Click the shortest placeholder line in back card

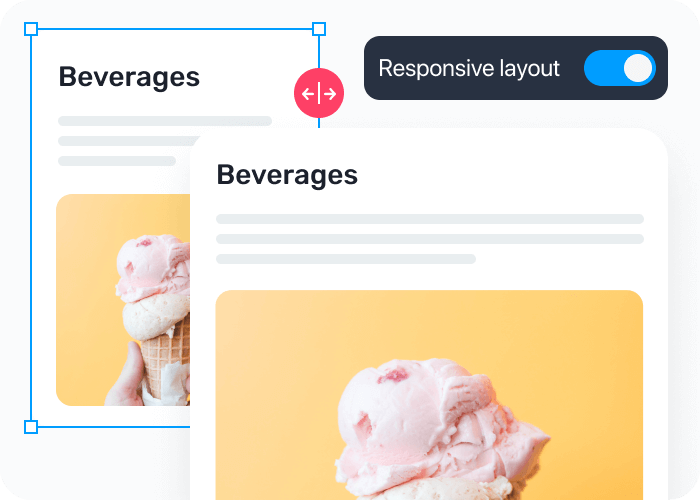117,161
